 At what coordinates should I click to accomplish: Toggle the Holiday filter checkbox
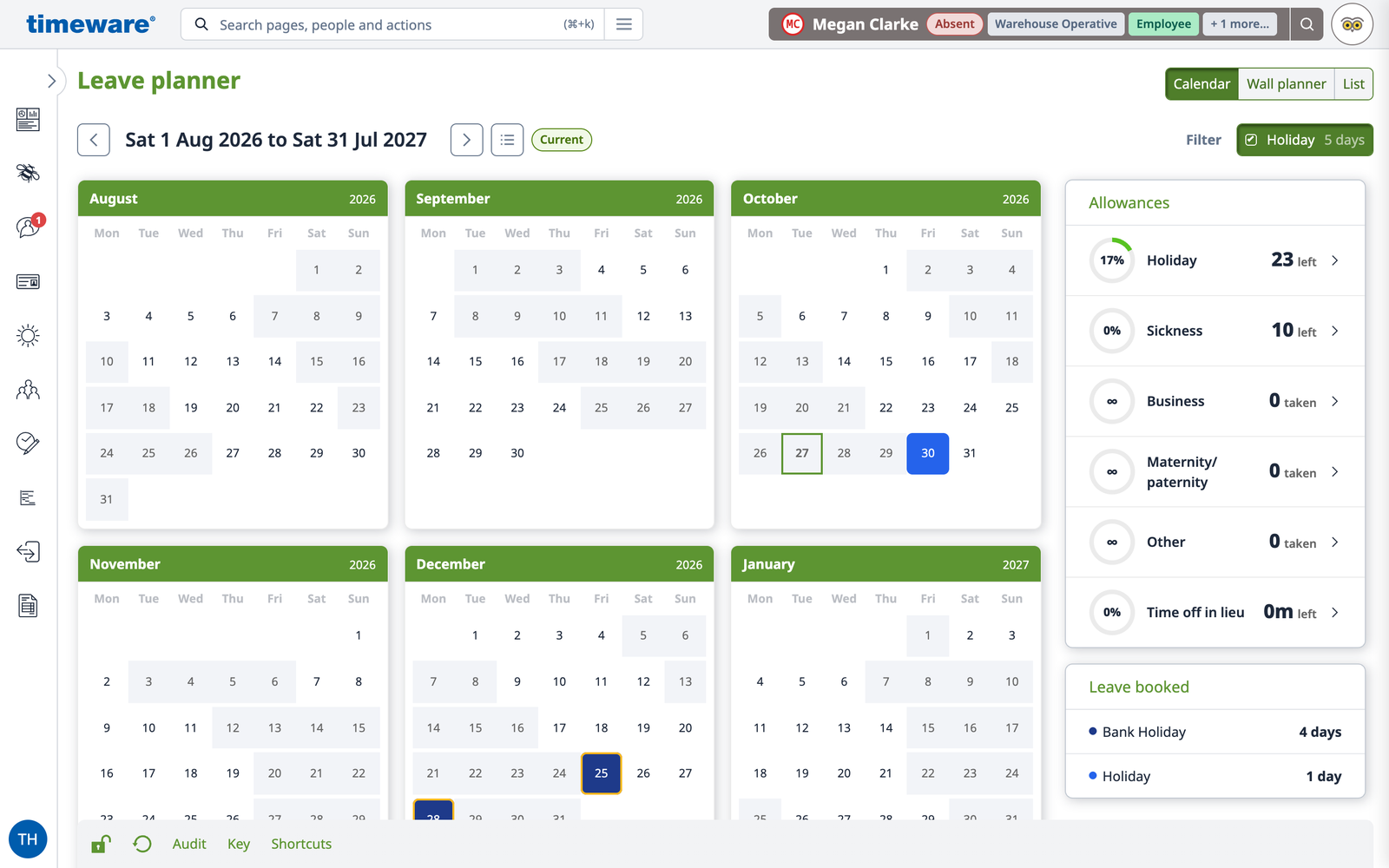[1251, 140]
